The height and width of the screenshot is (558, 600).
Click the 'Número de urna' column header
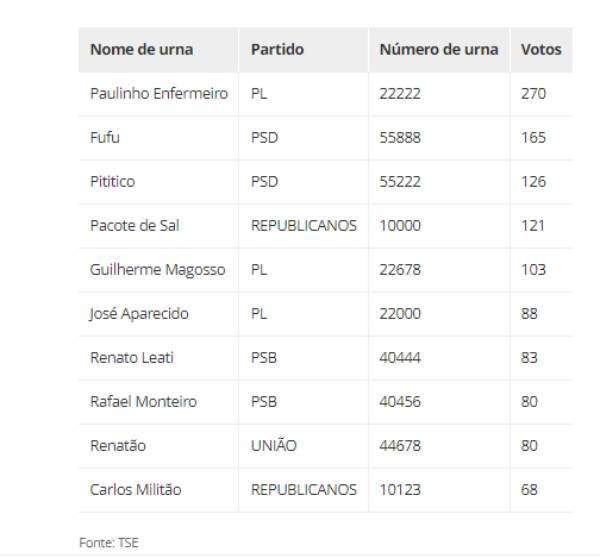[439, 50]
